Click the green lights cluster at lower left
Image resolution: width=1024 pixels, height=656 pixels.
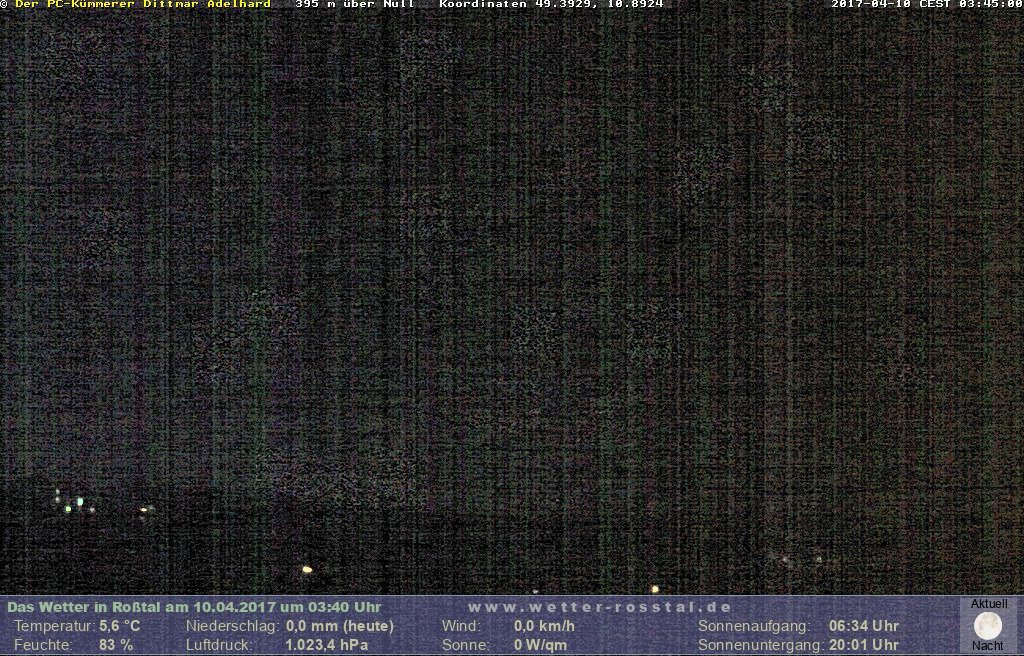[73, 502]
